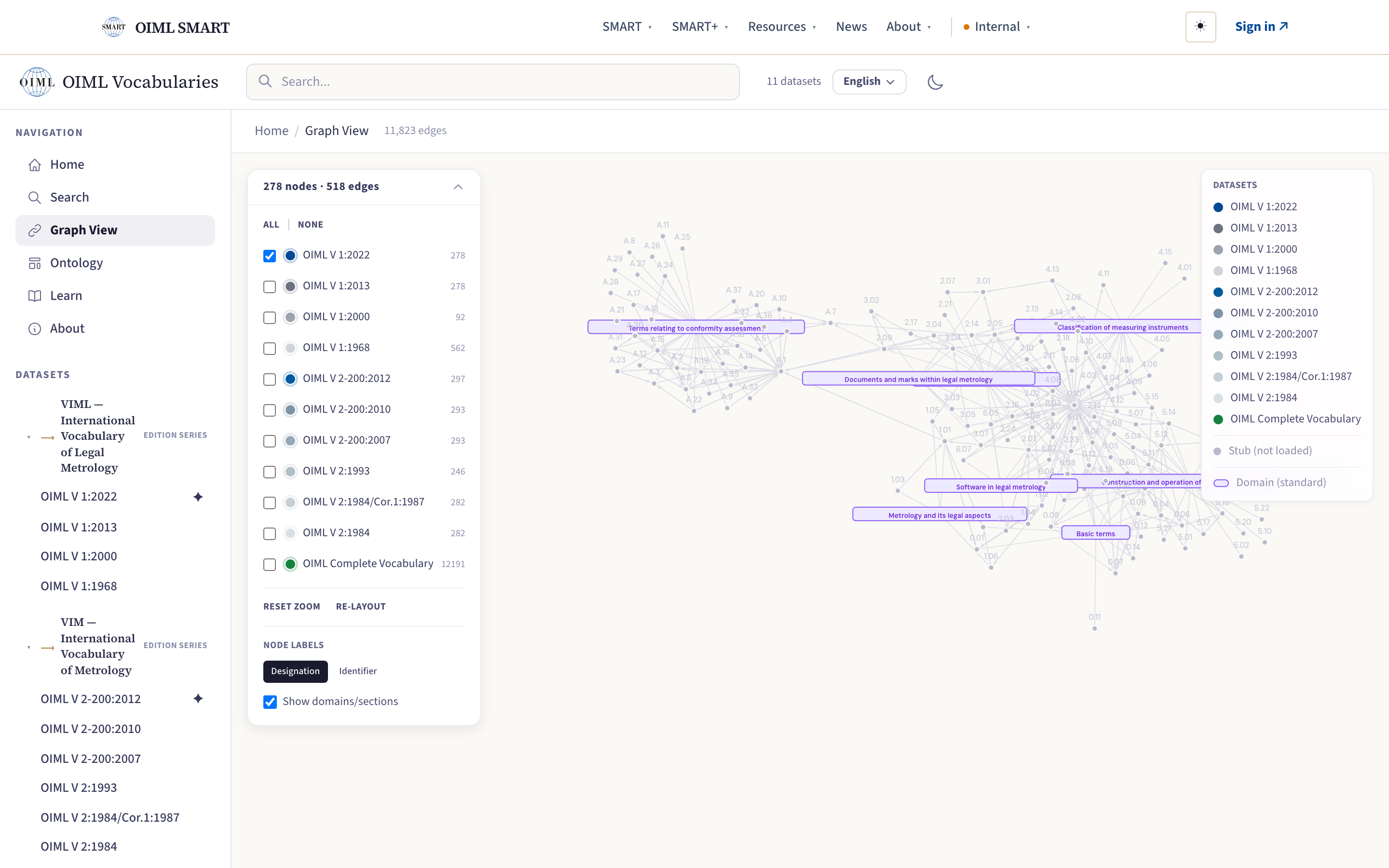
Task: Click NONE to deselect datasets
Action: click(311, 224)
